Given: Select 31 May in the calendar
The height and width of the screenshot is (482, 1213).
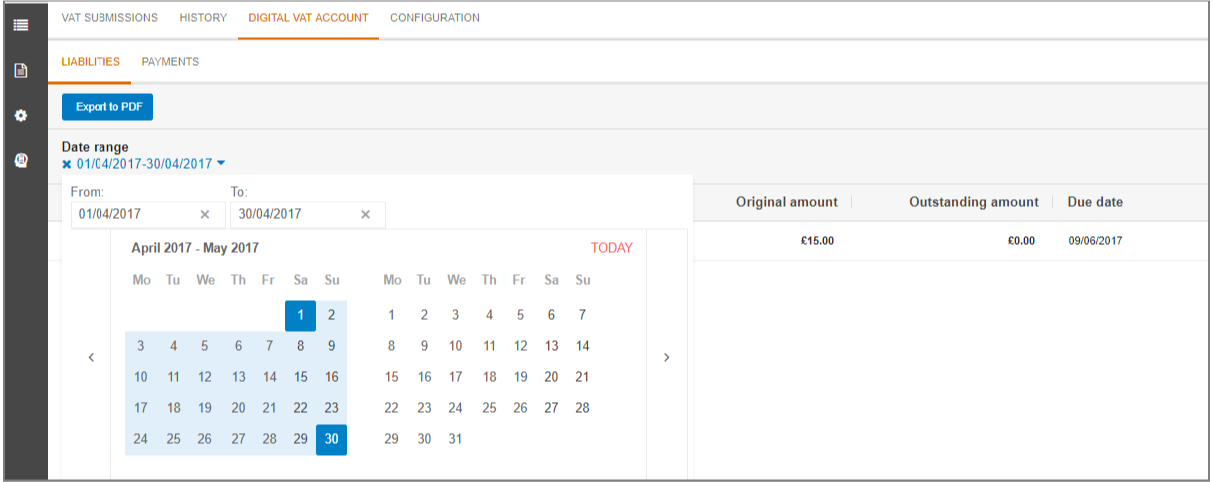Looking at the screenshot, I should click(x=455, y=439).
